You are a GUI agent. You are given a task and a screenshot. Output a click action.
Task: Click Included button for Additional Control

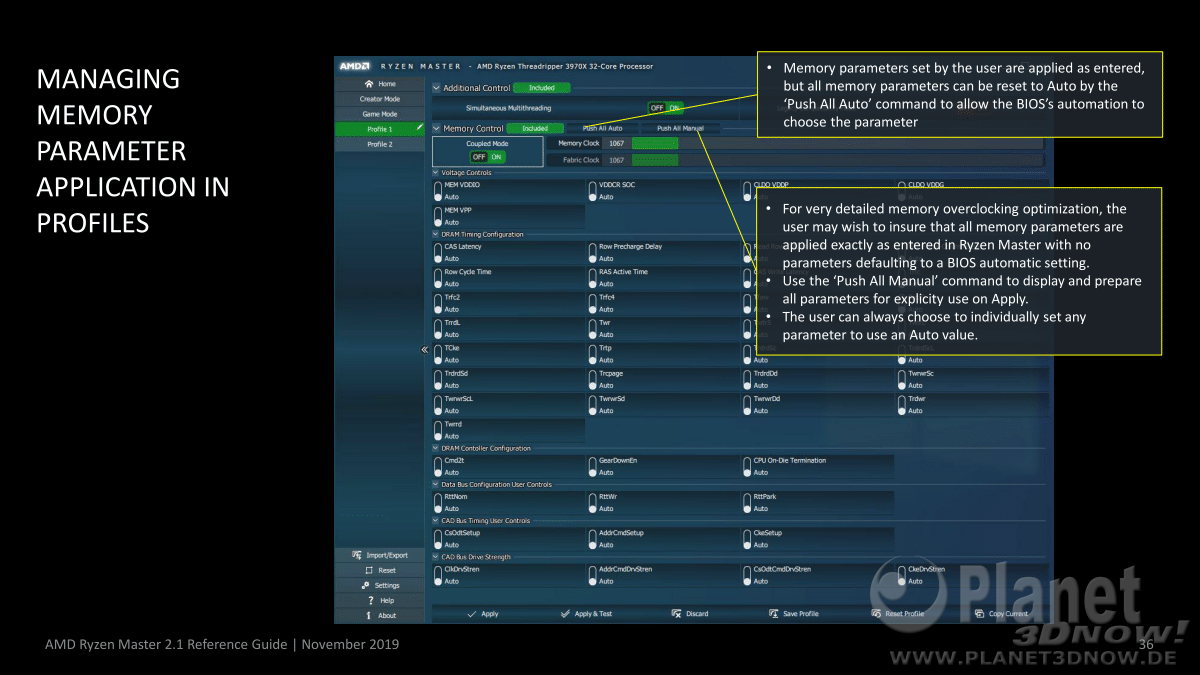[542, 88]
